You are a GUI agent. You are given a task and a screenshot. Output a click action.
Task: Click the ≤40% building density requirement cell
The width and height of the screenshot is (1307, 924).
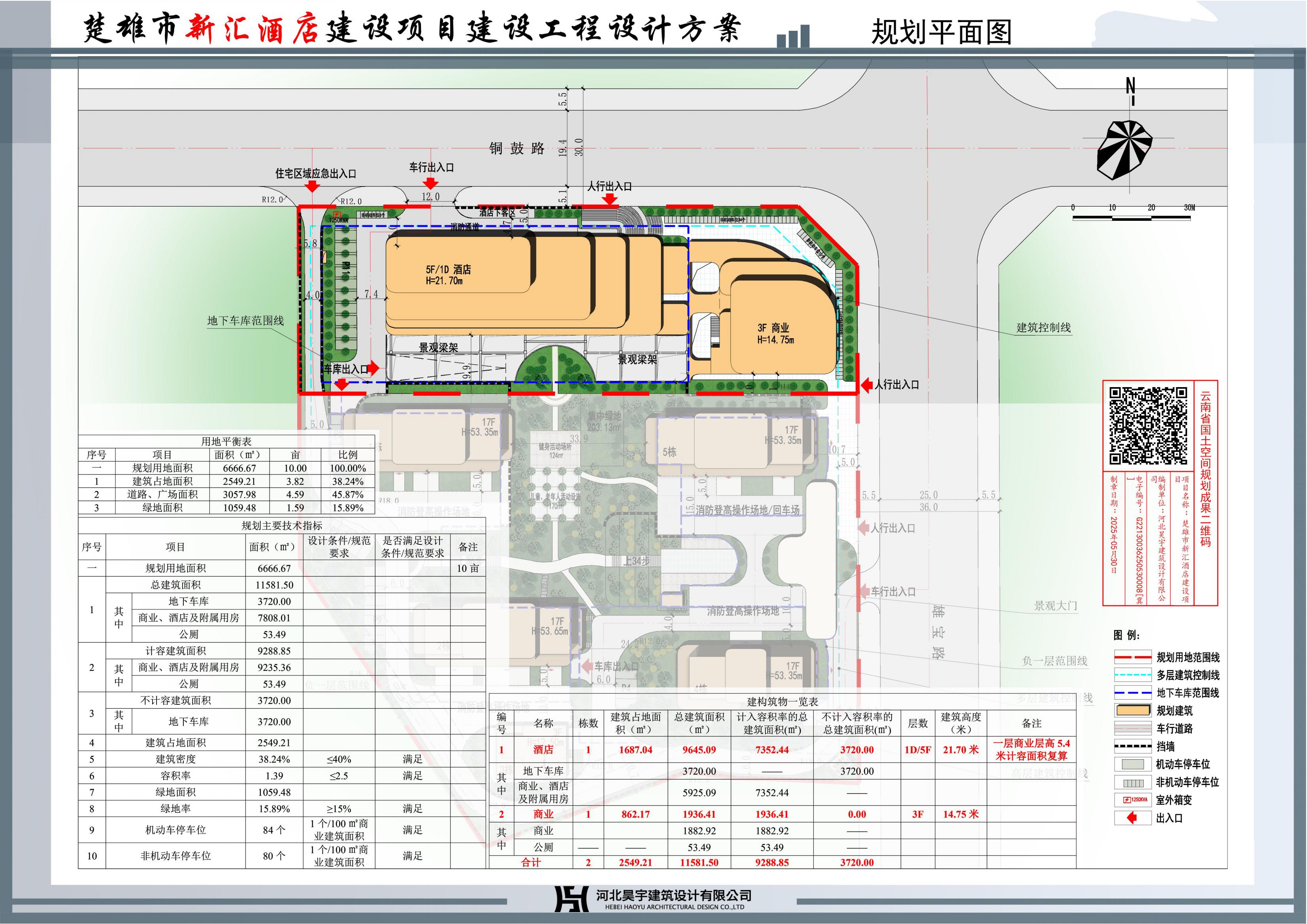click(339, 760)
